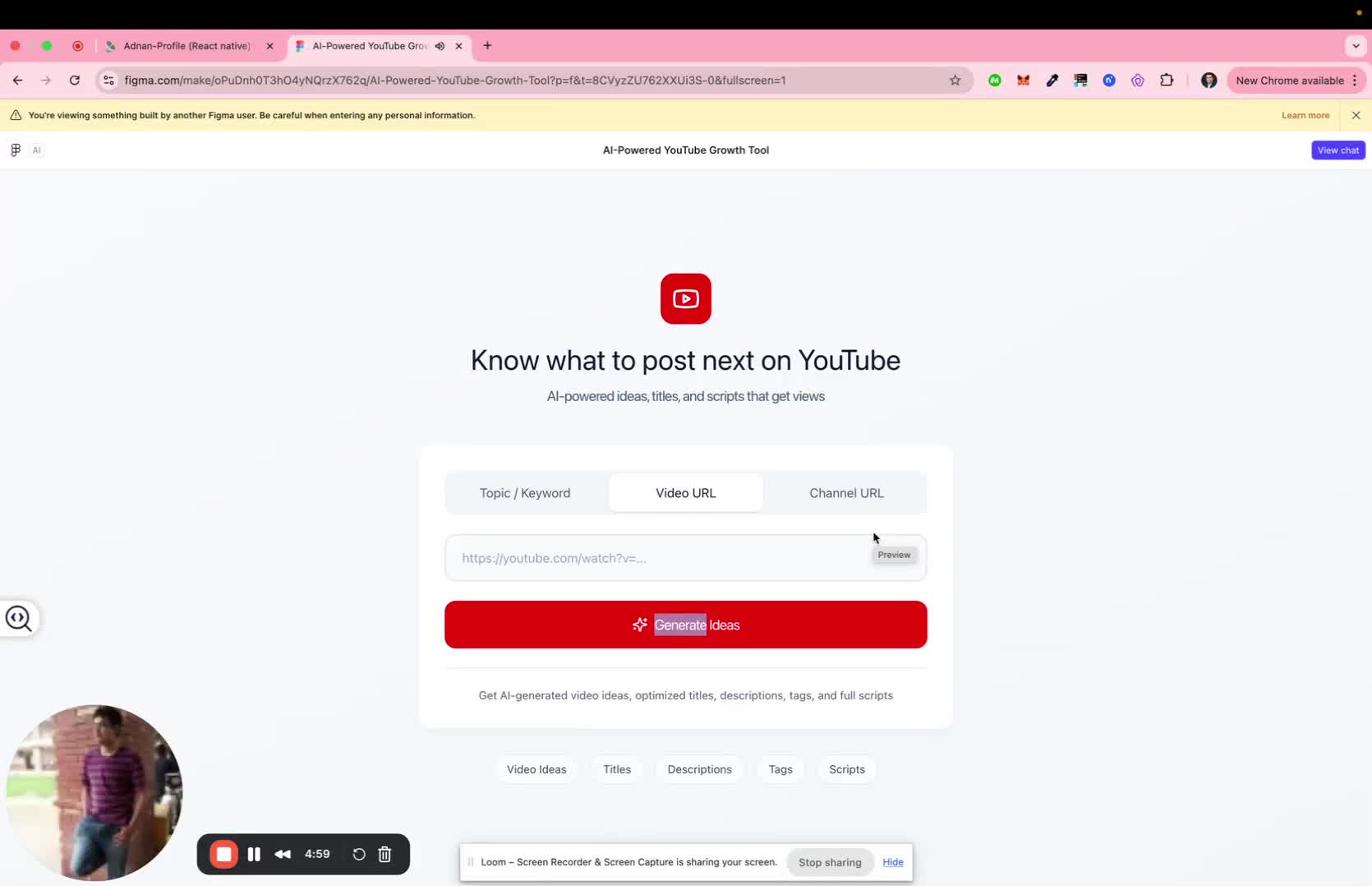Click the green circle extension icon

tap(995, 81)
